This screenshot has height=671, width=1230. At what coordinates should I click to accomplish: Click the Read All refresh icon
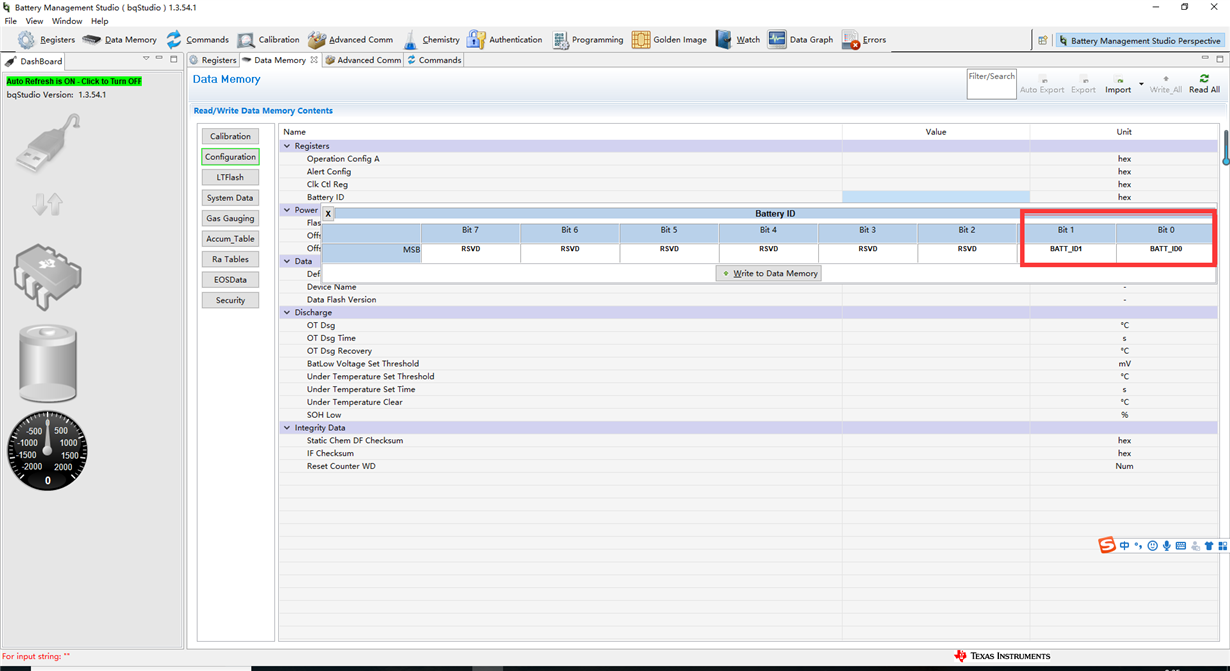1204,79
